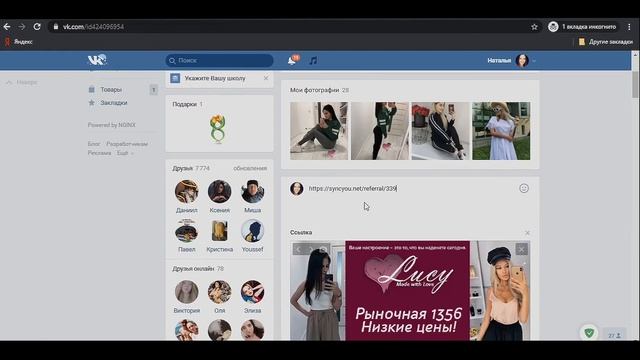The width and height of the screenshot is (640, 360).
Task: Open friend Кристина's avatar
Action: coord(219,231)
